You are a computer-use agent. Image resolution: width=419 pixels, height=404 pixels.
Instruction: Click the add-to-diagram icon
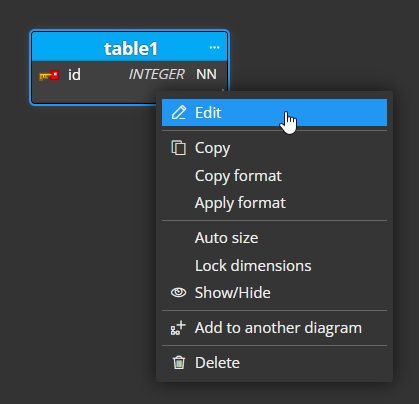pyautogui.click(x=178, y=328)
